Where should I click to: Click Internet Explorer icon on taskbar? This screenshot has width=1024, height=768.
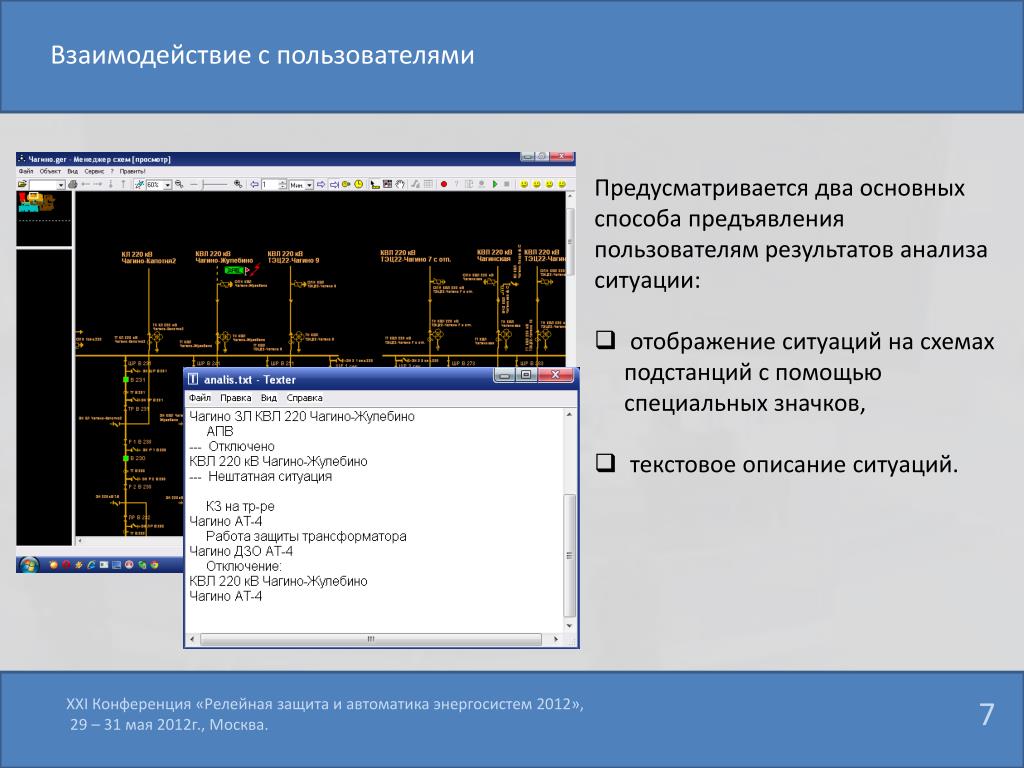91,565
